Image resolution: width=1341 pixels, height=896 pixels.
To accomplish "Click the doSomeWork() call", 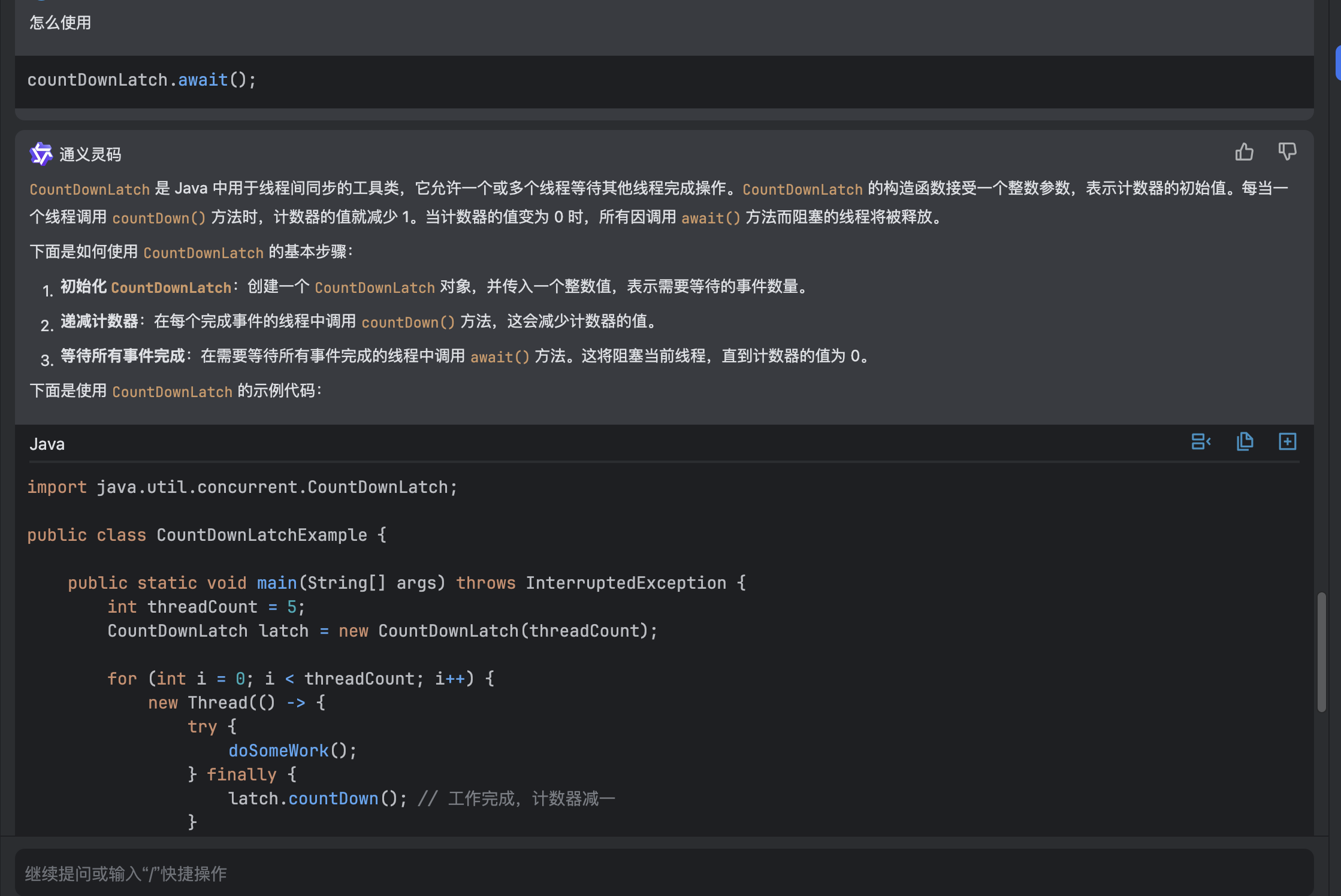I will click(x=292, y=750).
